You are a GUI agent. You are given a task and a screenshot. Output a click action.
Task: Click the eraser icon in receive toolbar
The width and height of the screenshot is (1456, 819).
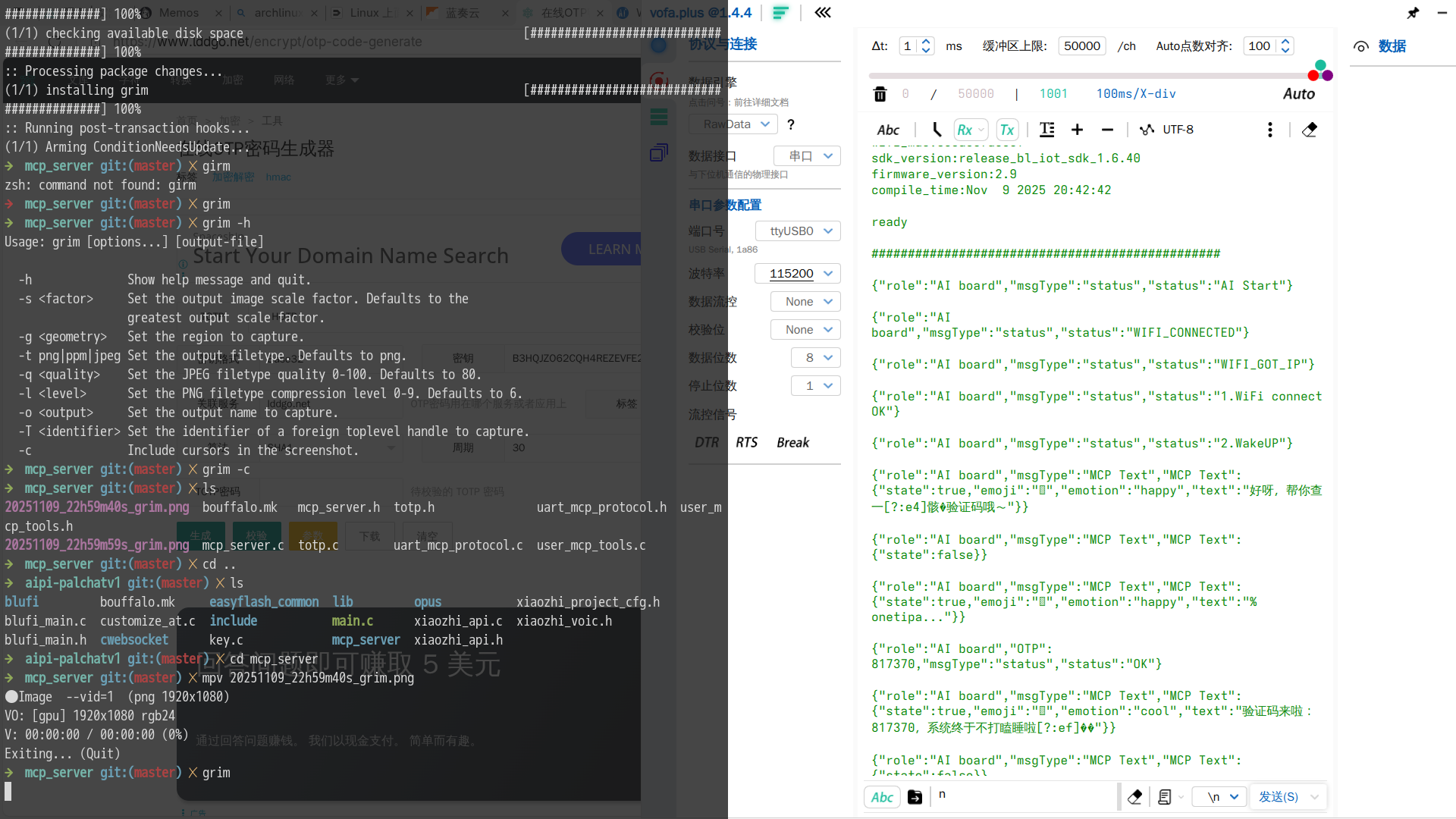click(1309, 130)
